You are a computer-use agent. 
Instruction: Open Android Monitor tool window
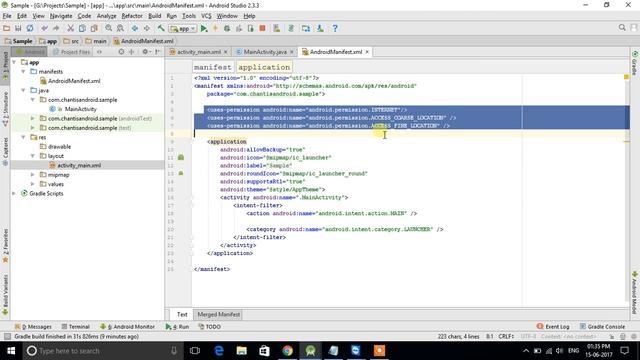[127, 327]
